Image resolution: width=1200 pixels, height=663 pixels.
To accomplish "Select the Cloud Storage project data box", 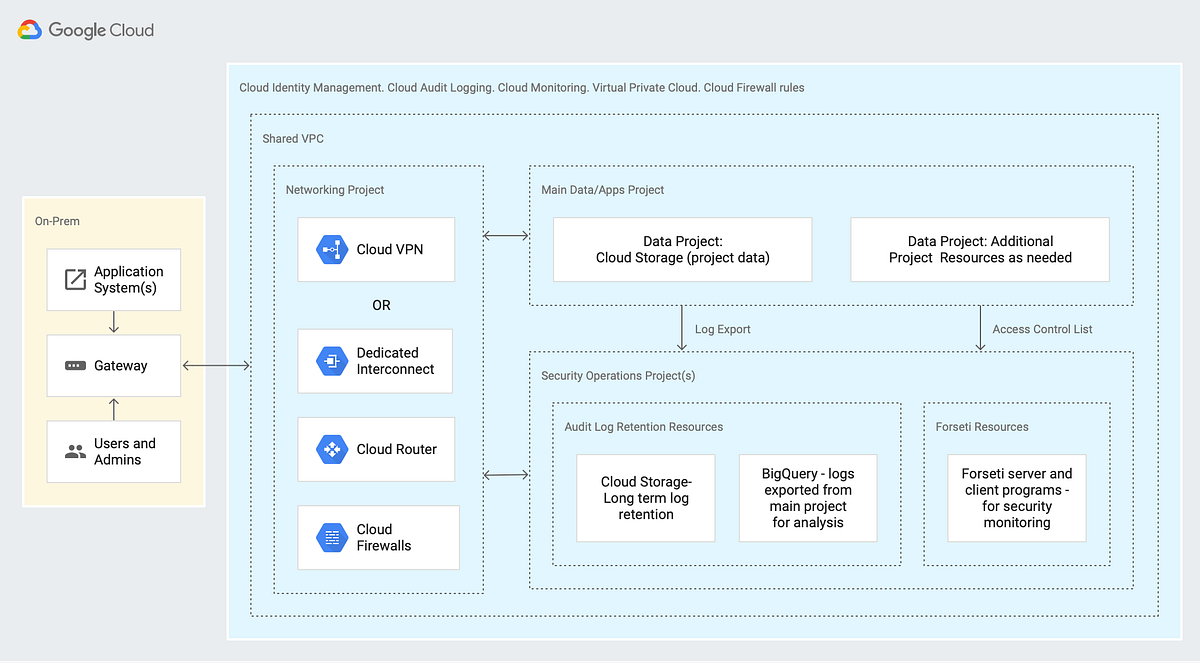I will [x=682, y=249].
